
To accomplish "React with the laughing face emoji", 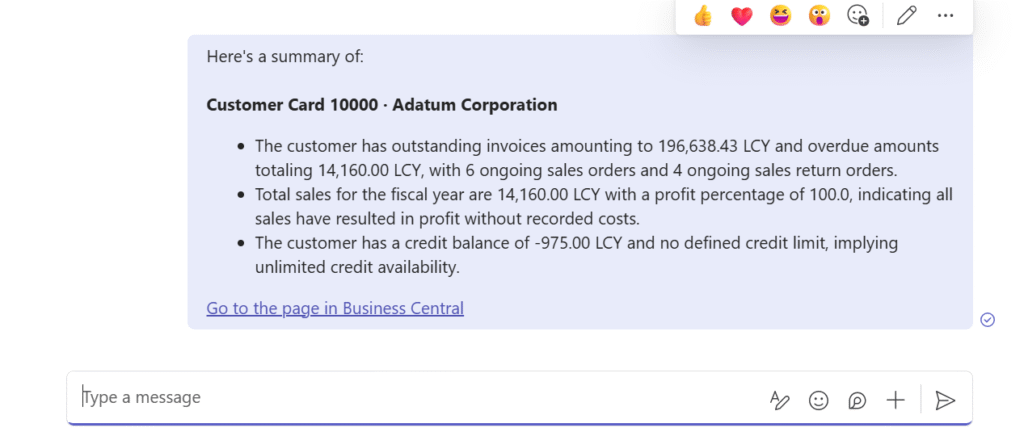I will pyautogui.click(x=780, y=16).
